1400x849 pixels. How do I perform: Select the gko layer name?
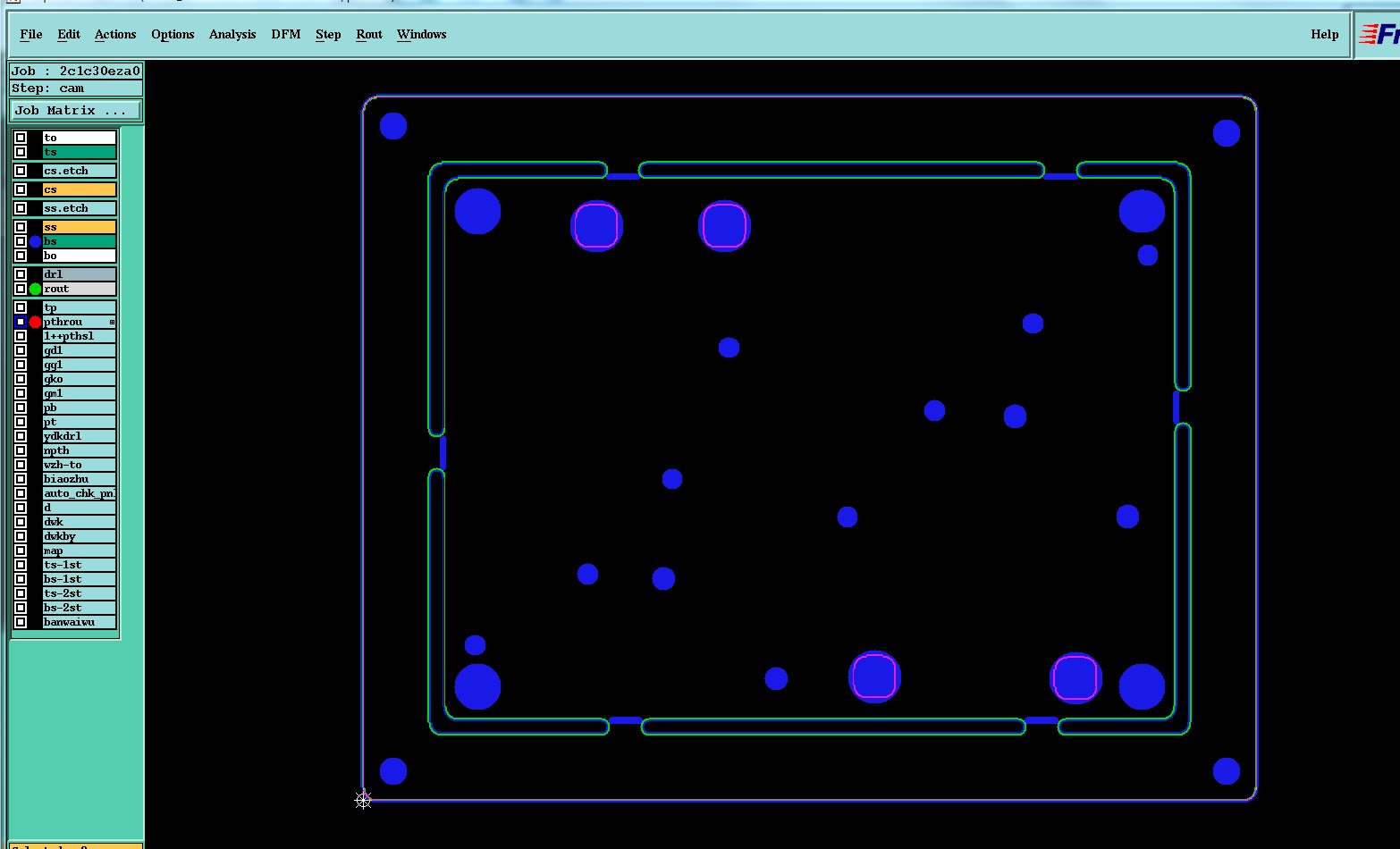coord(80,379)
